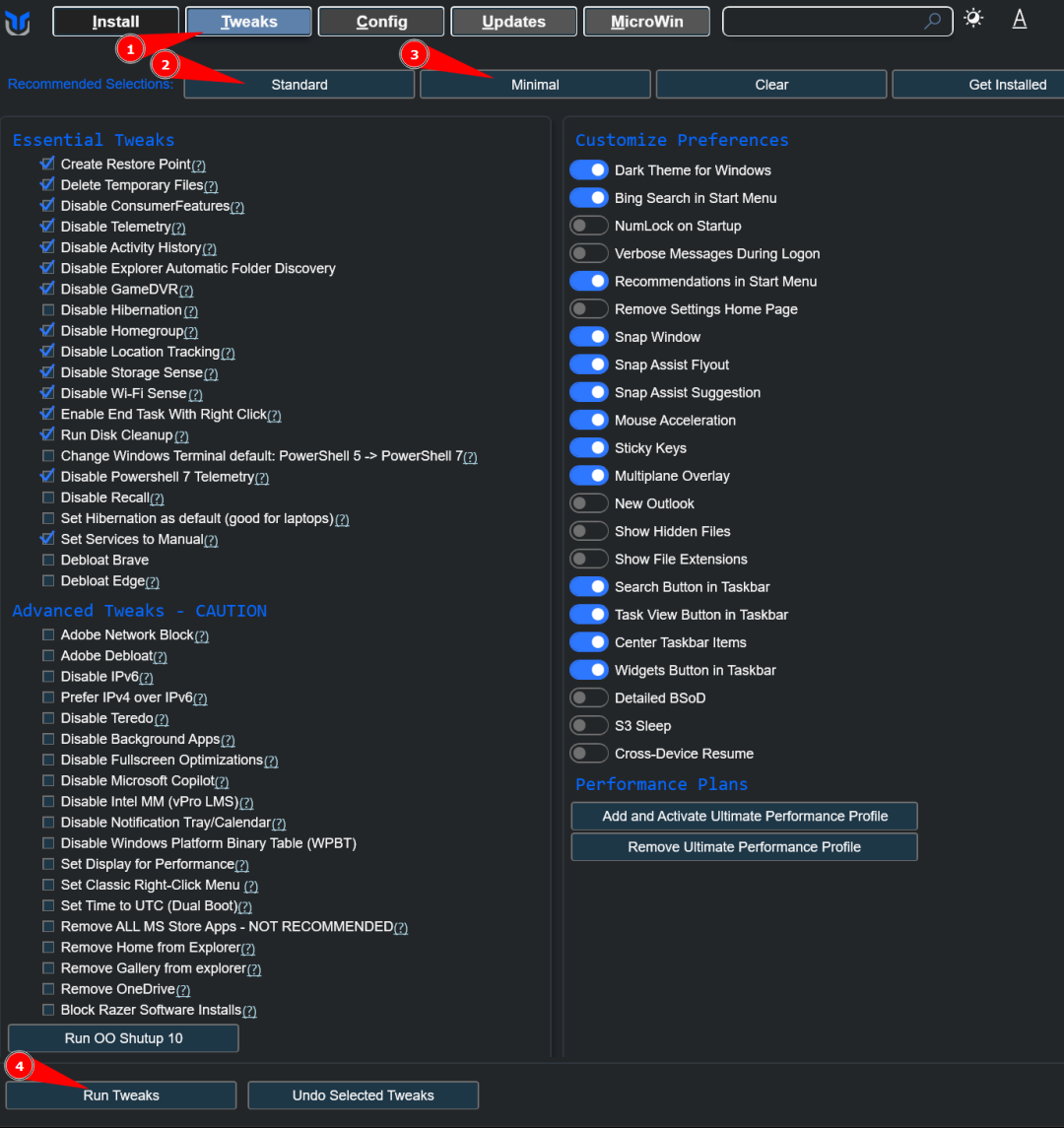Click the Get Installed button
This screenshot has height=1128, width=1064.
coord(978,85)
